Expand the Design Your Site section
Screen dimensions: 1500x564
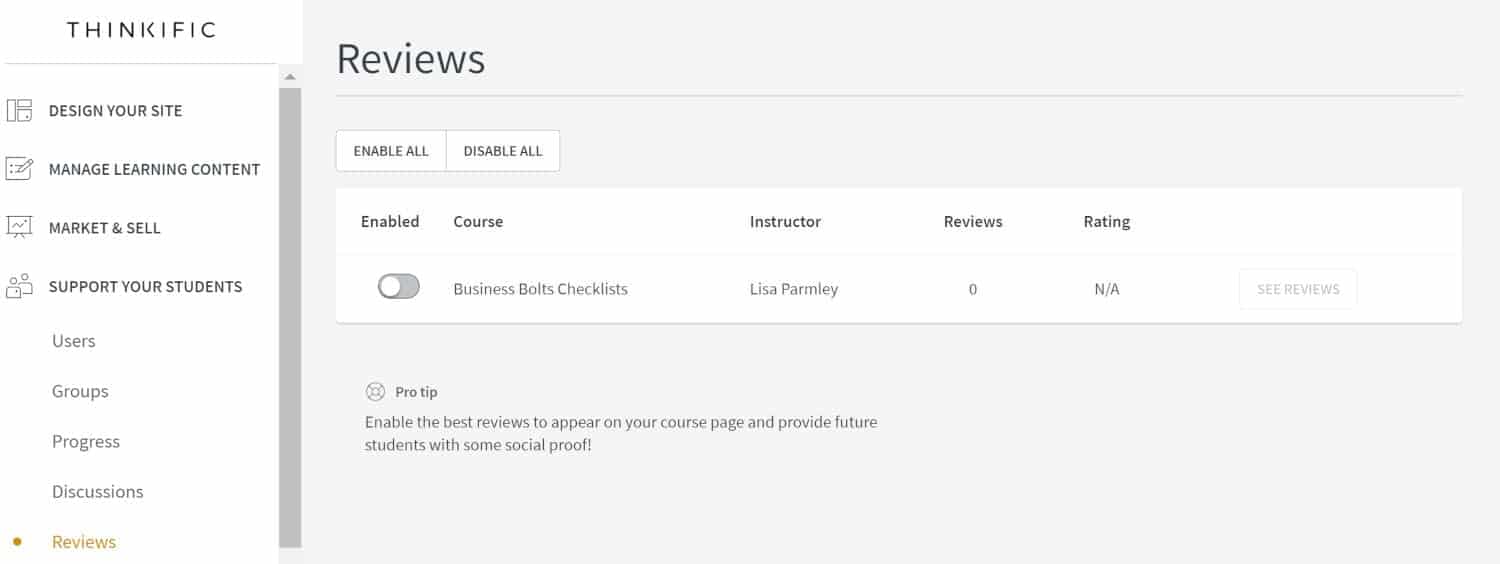(116, 111)
